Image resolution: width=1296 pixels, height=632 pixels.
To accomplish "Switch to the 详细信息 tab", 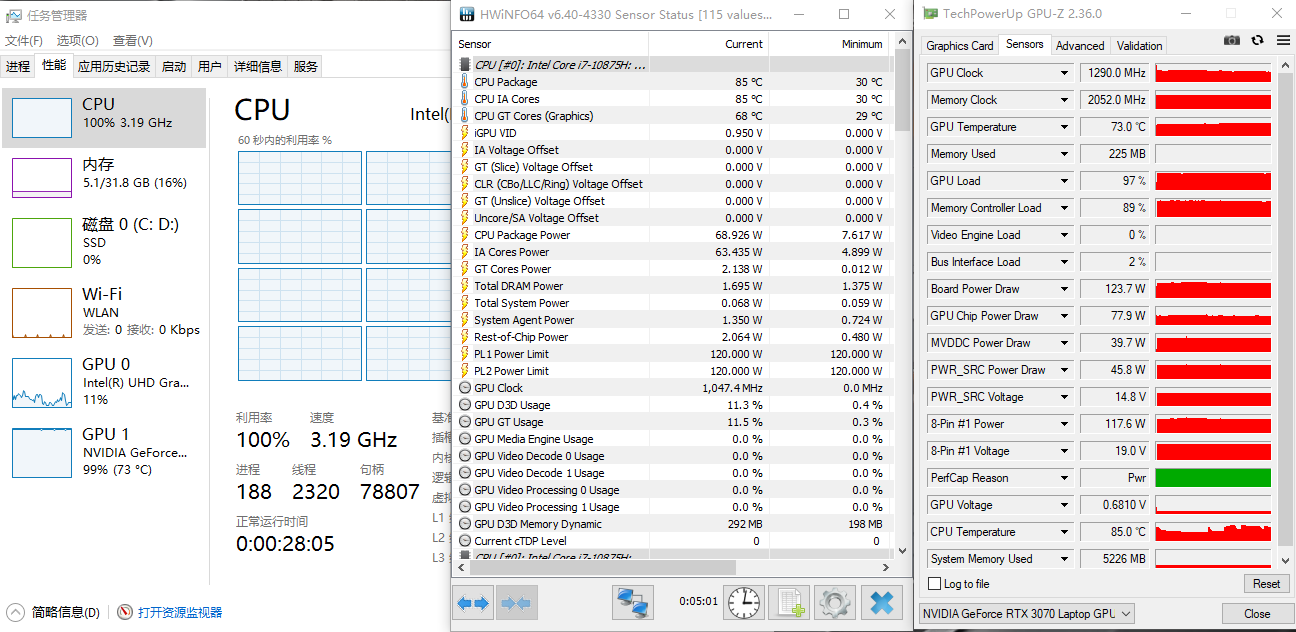I will (x=258, y=66).
